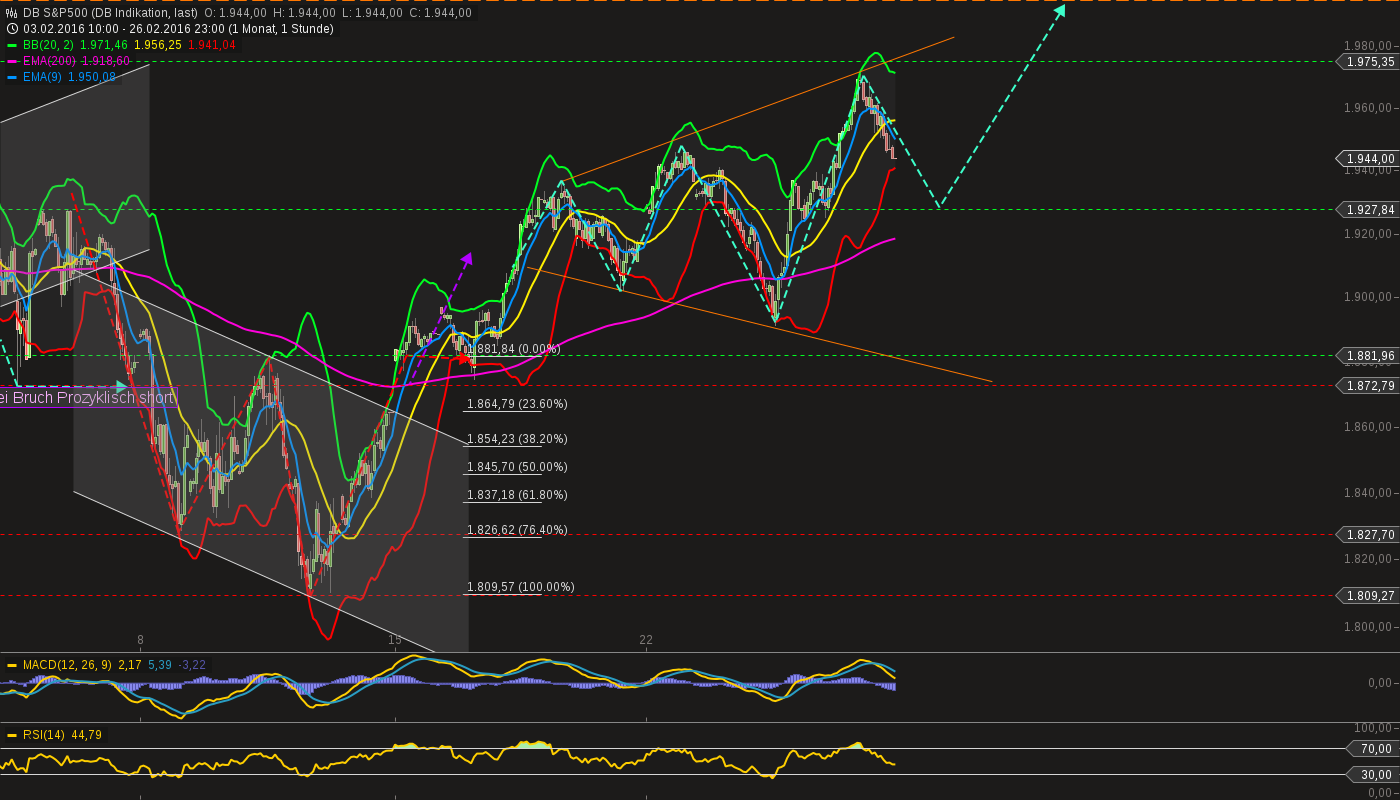
Task: Click the yellow MACD(12, 26, 9) line marker icon
Action: pyautogui.click(x=12, y=662)
